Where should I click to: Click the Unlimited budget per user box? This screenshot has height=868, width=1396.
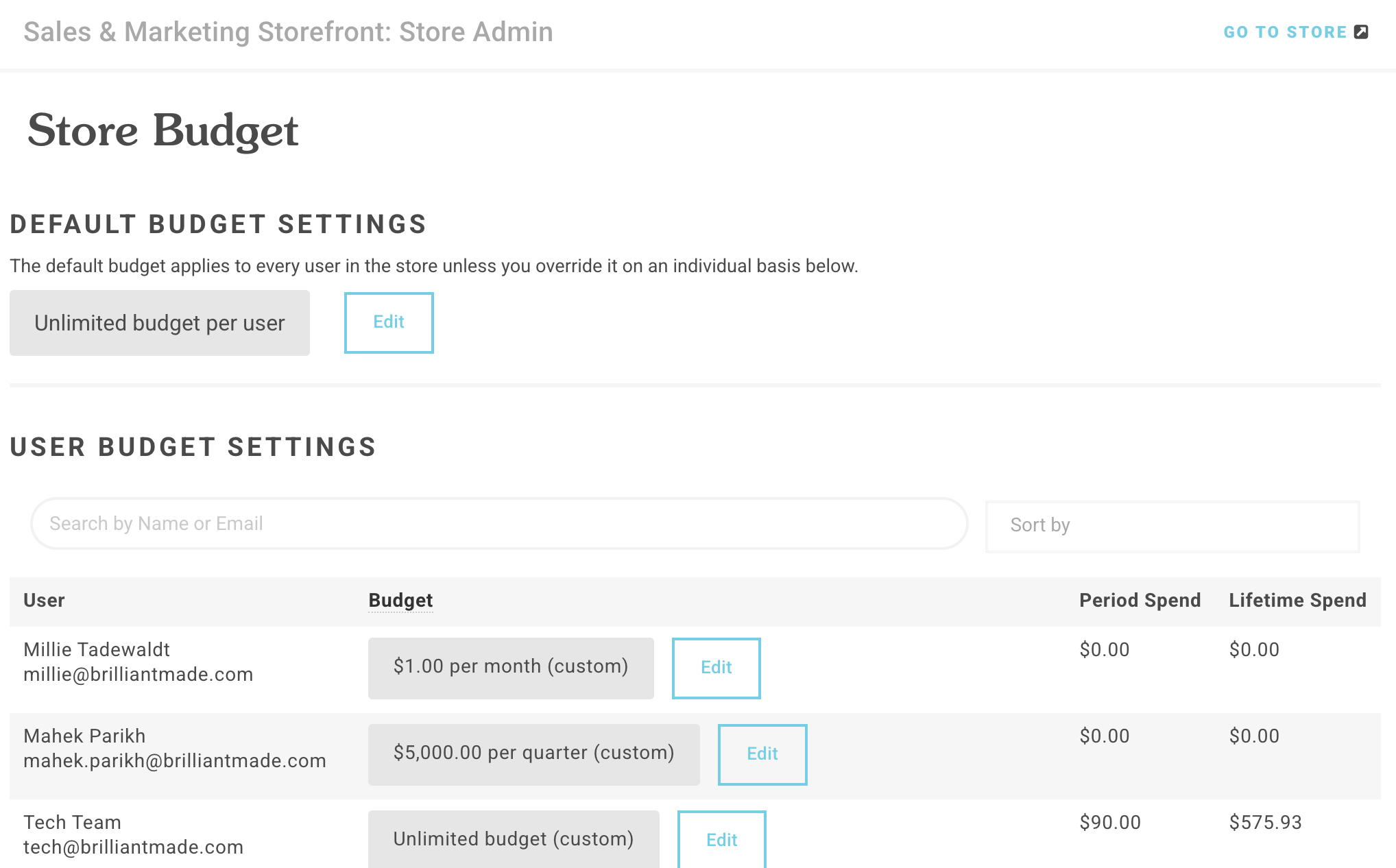click(159, 323)
